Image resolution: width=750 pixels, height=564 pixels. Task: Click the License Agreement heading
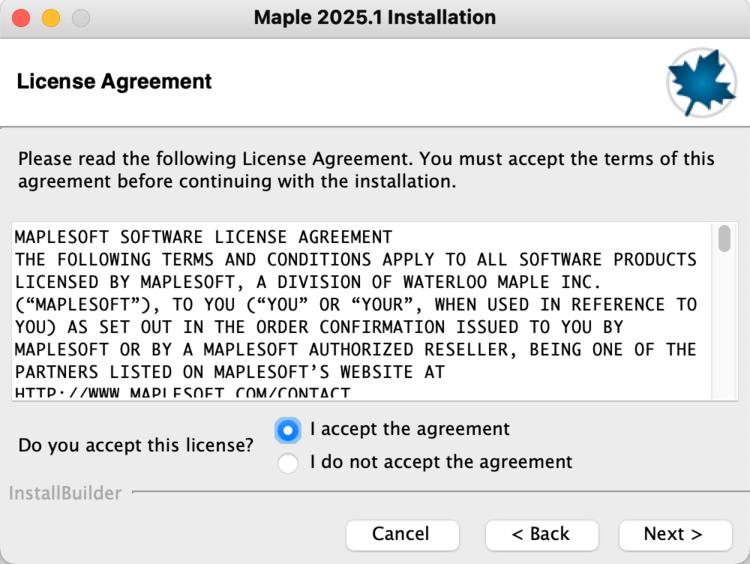[x=115, y=82]
